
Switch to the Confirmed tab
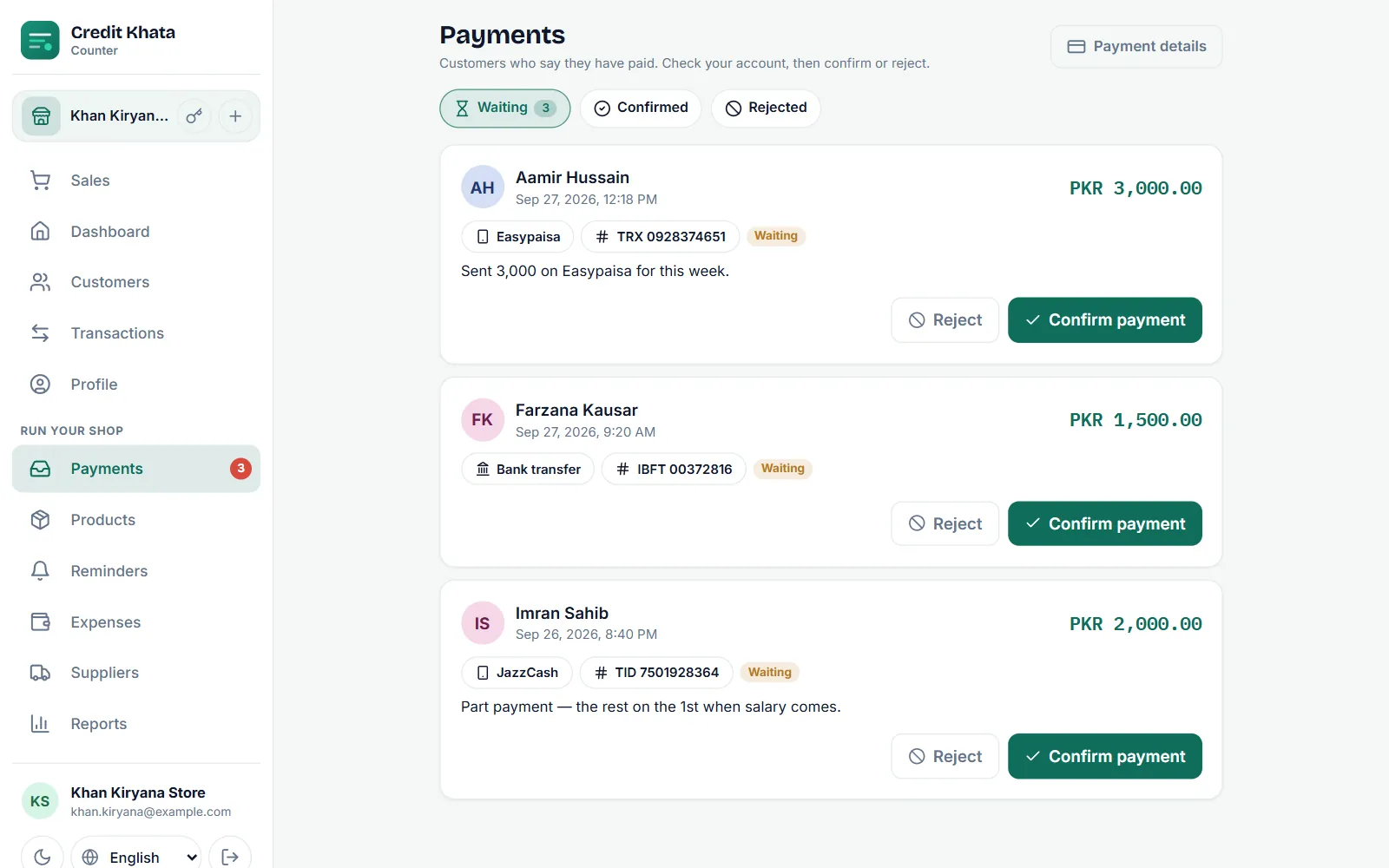641,108
